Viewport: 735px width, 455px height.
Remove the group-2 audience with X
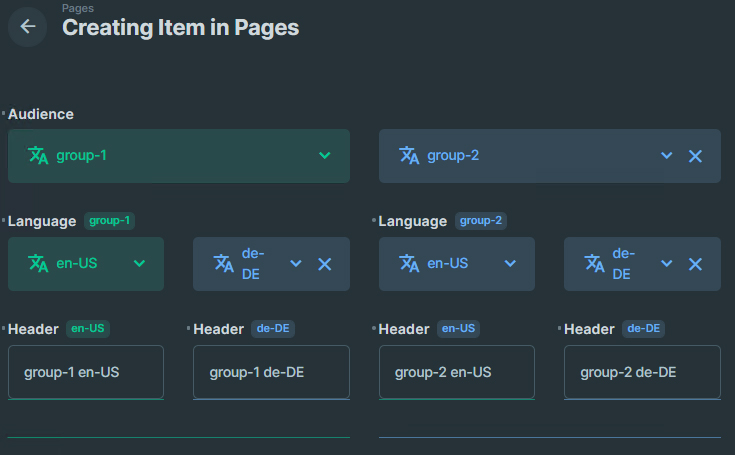coord(695,156)
